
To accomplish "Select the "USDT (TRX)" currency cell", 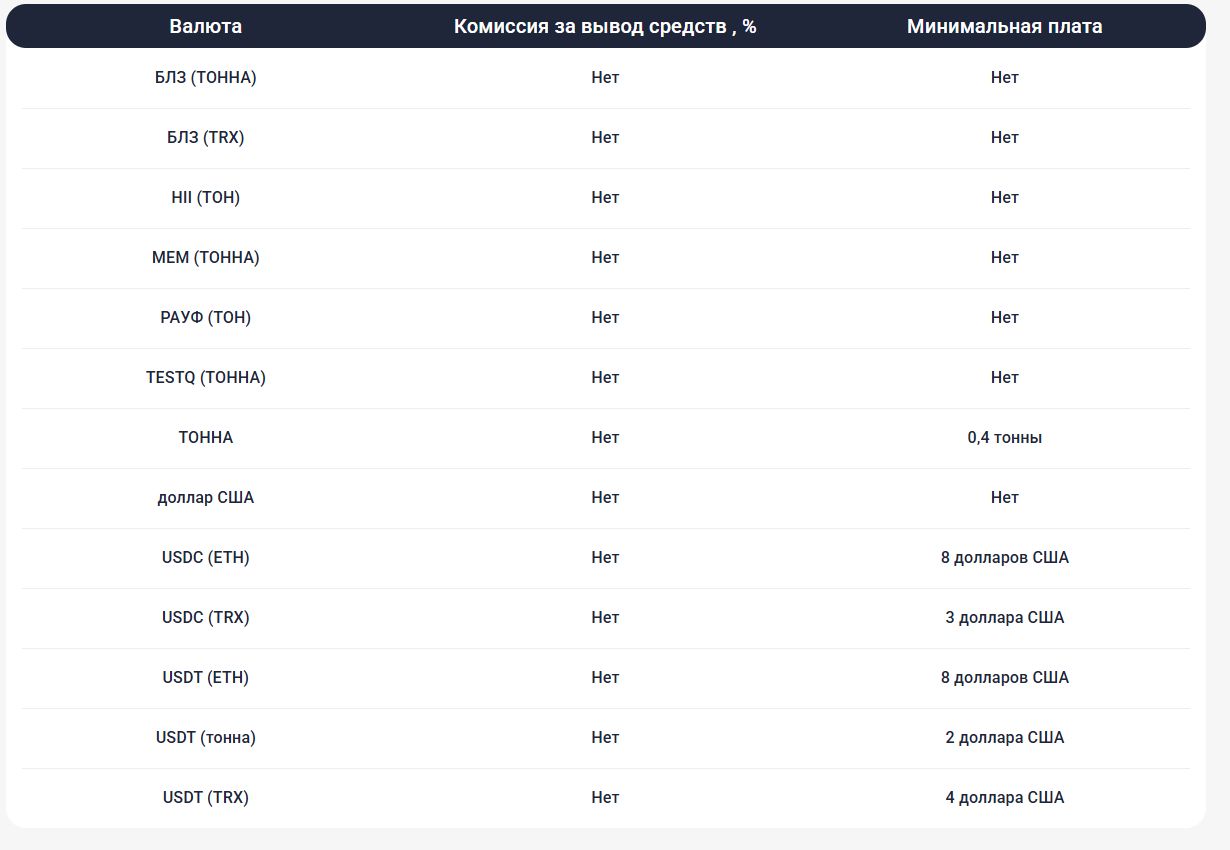I will 205,798.
